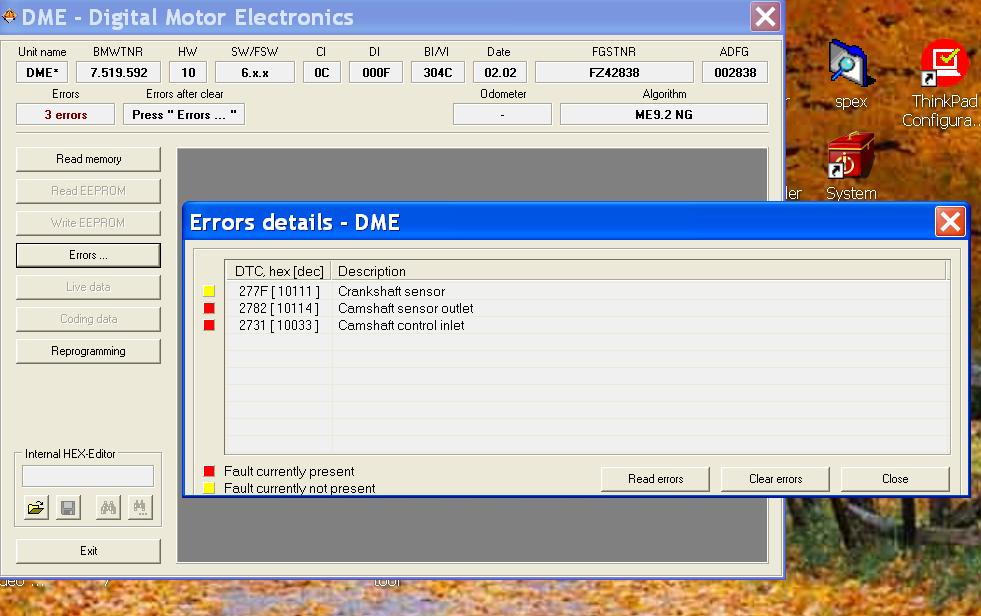This screenshot has height=616, width=981.
Task: Open the ThinkPad Configuration desktop icon
Action: (x=943, y=83)
